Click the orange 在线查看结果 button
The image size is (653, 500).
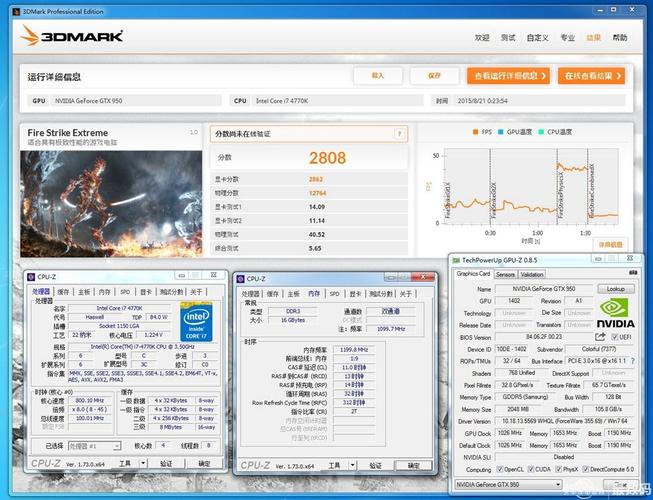591,76
